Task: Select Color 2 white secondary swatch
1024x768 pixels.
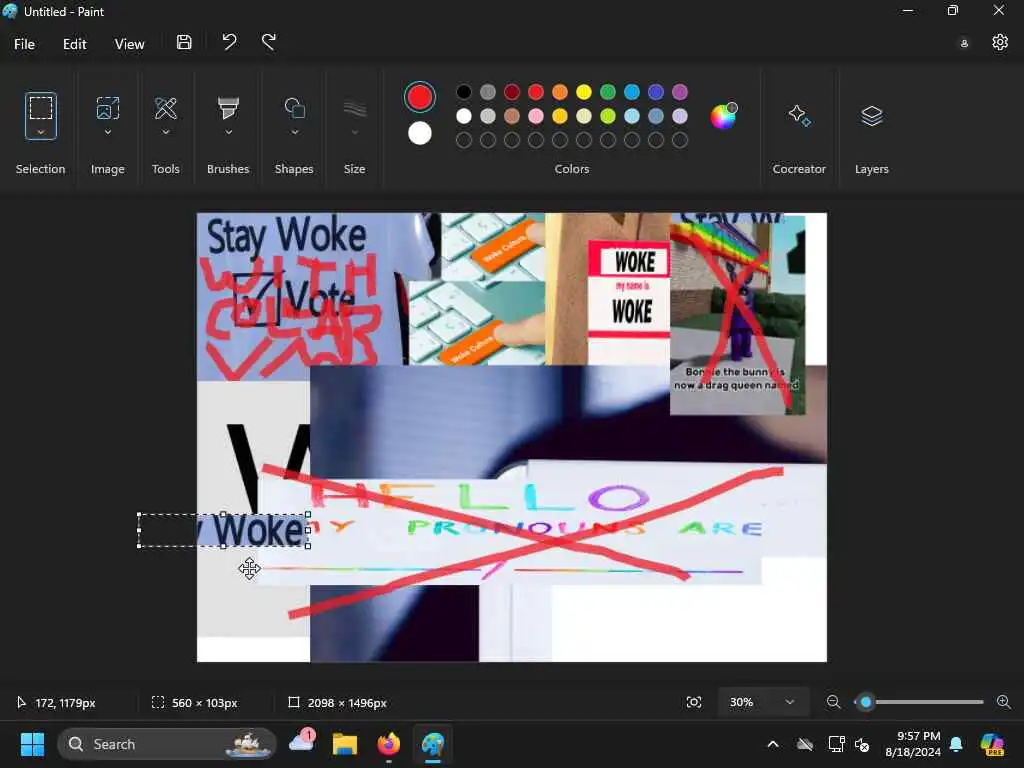Action: [419, 133]
